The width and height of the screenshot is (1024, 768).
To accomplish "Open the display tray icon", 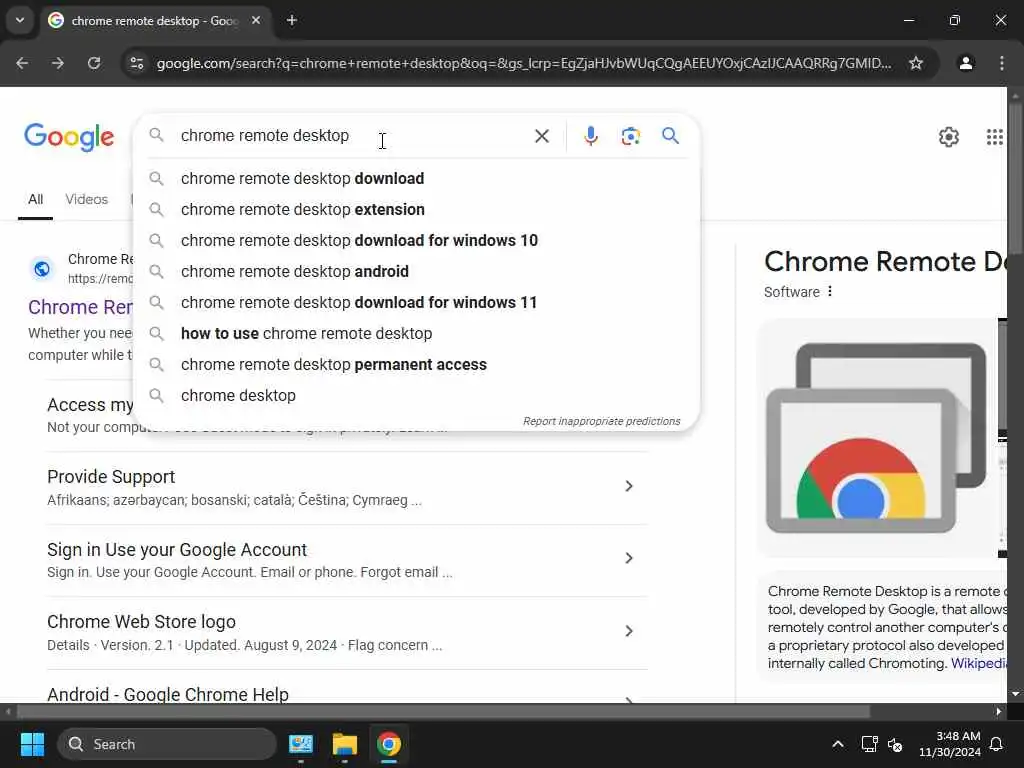I will [869, 744].
